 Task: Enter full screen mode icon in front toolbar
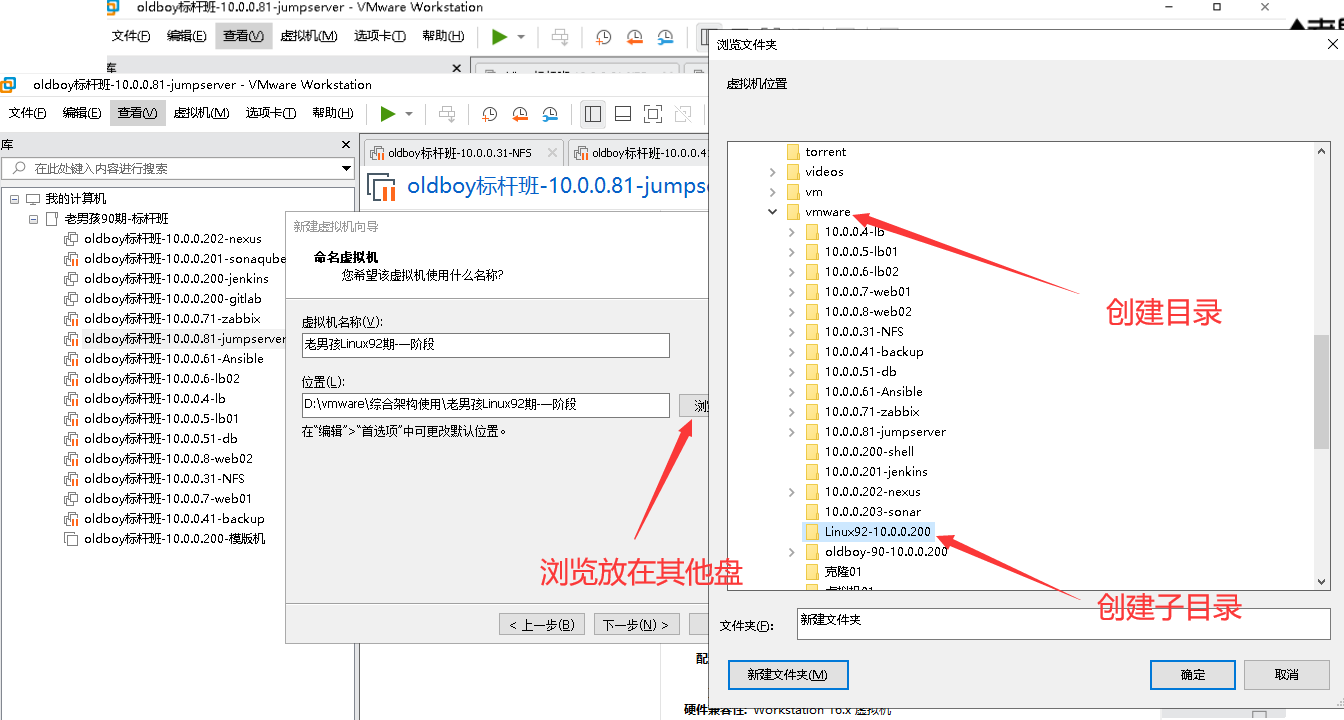653,114
